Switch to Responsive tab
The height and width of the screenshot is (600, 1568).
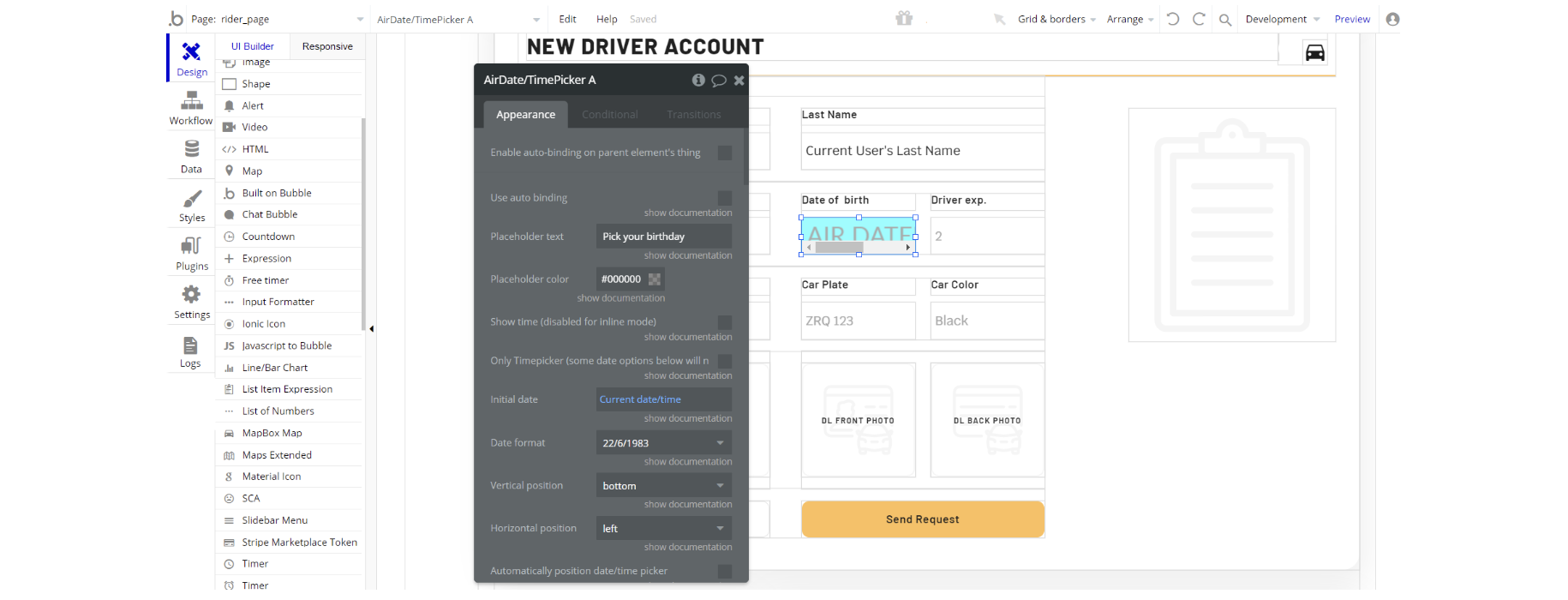(x=327, y=46)
